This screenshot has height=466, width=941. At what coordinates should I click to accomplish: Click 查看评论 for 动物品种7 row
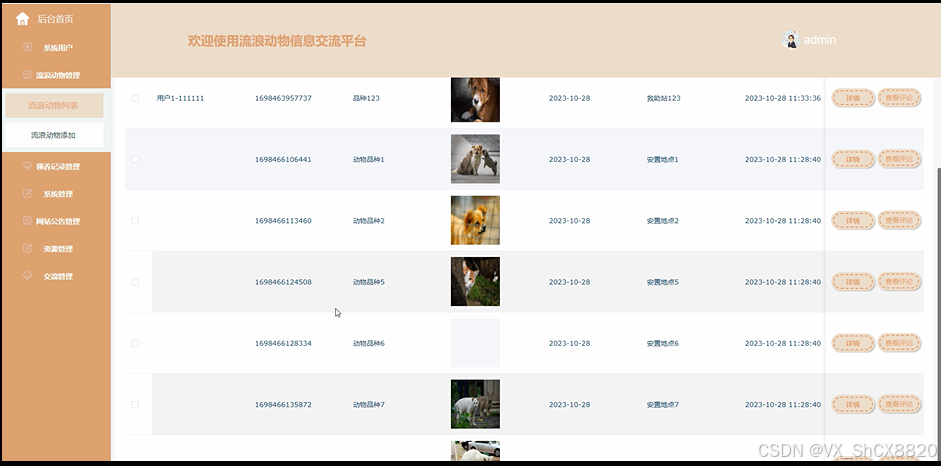click(x=899, y=404)
